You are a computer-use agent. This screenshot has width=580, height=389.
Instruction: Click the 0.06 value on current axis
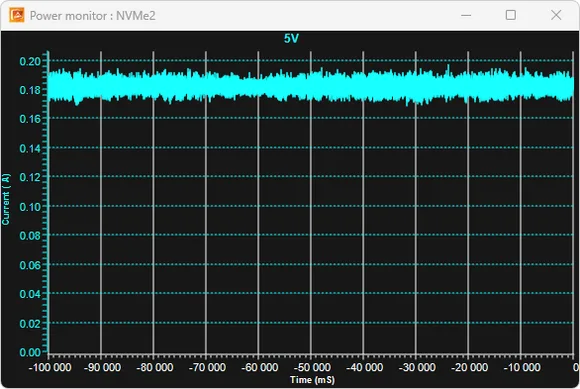30,265
